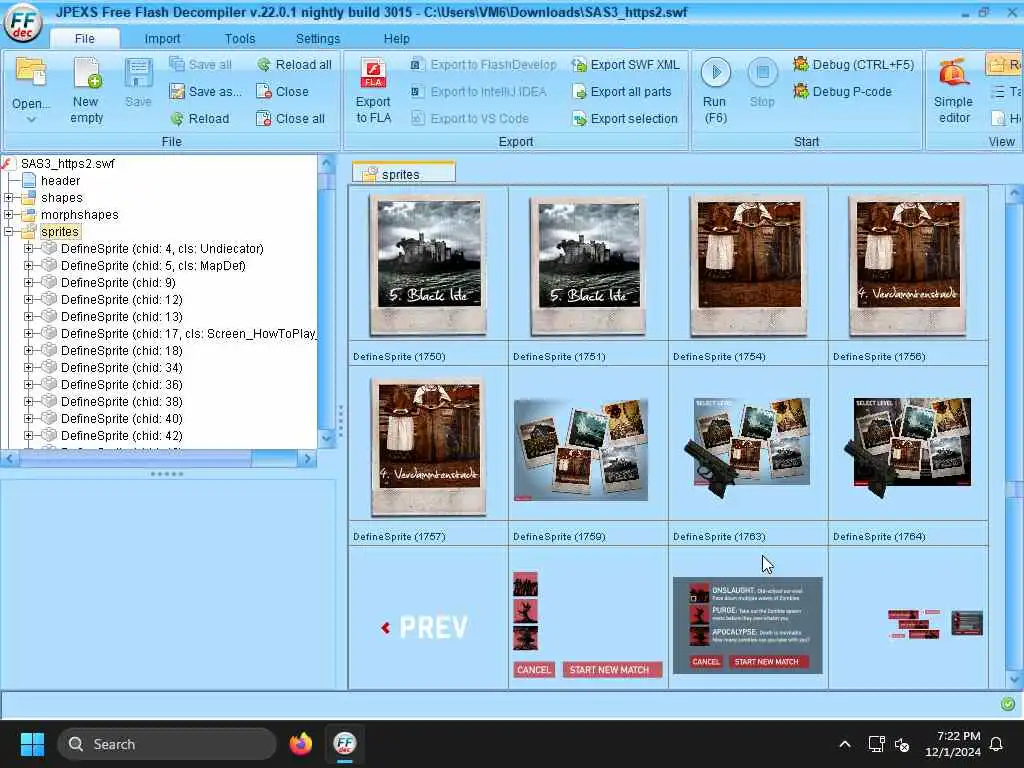Open clock showing 7:22 PM
Screen dimensions: 1024x768
953,744
